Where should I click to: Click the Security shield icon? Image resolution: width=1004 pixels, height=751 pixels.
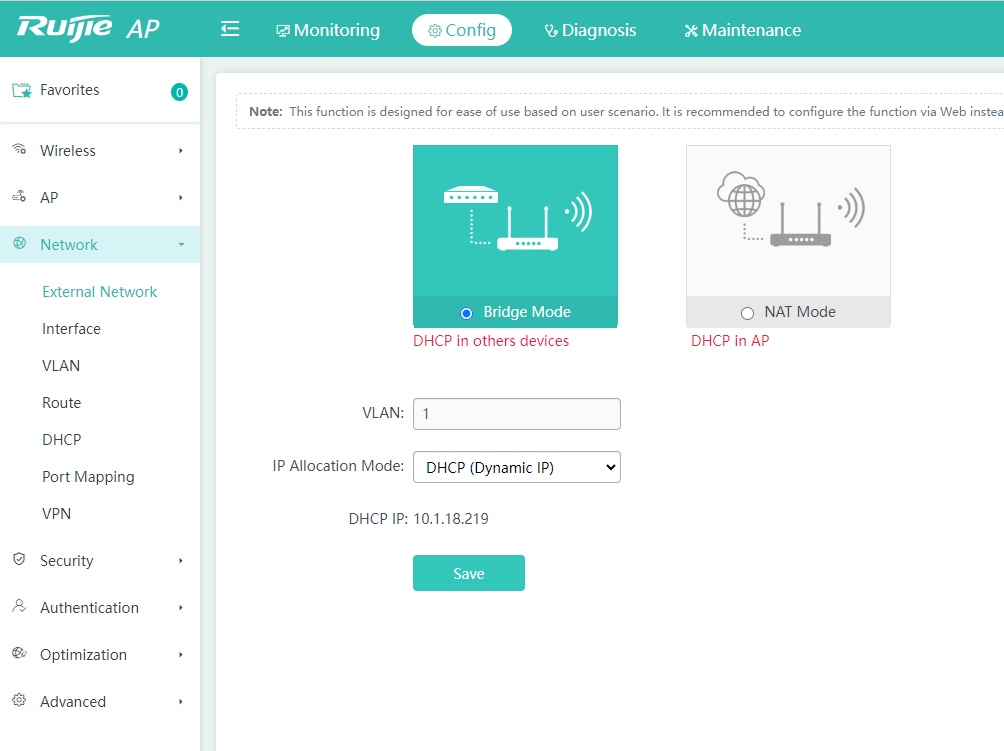point(19,560)
